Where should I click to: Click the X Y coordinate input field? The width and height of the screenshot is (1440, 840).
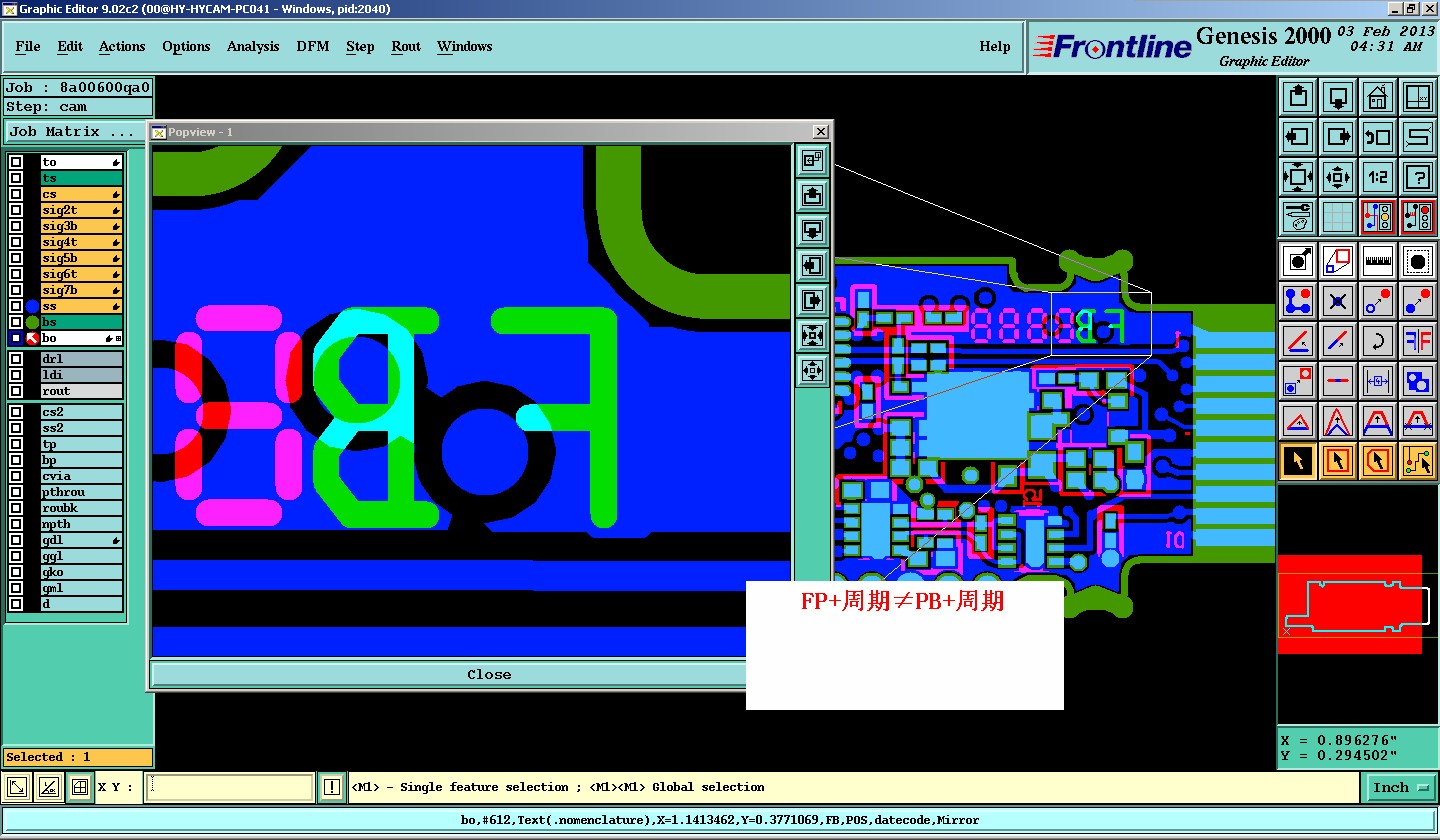pyautogui.click(x=230, y=787)
